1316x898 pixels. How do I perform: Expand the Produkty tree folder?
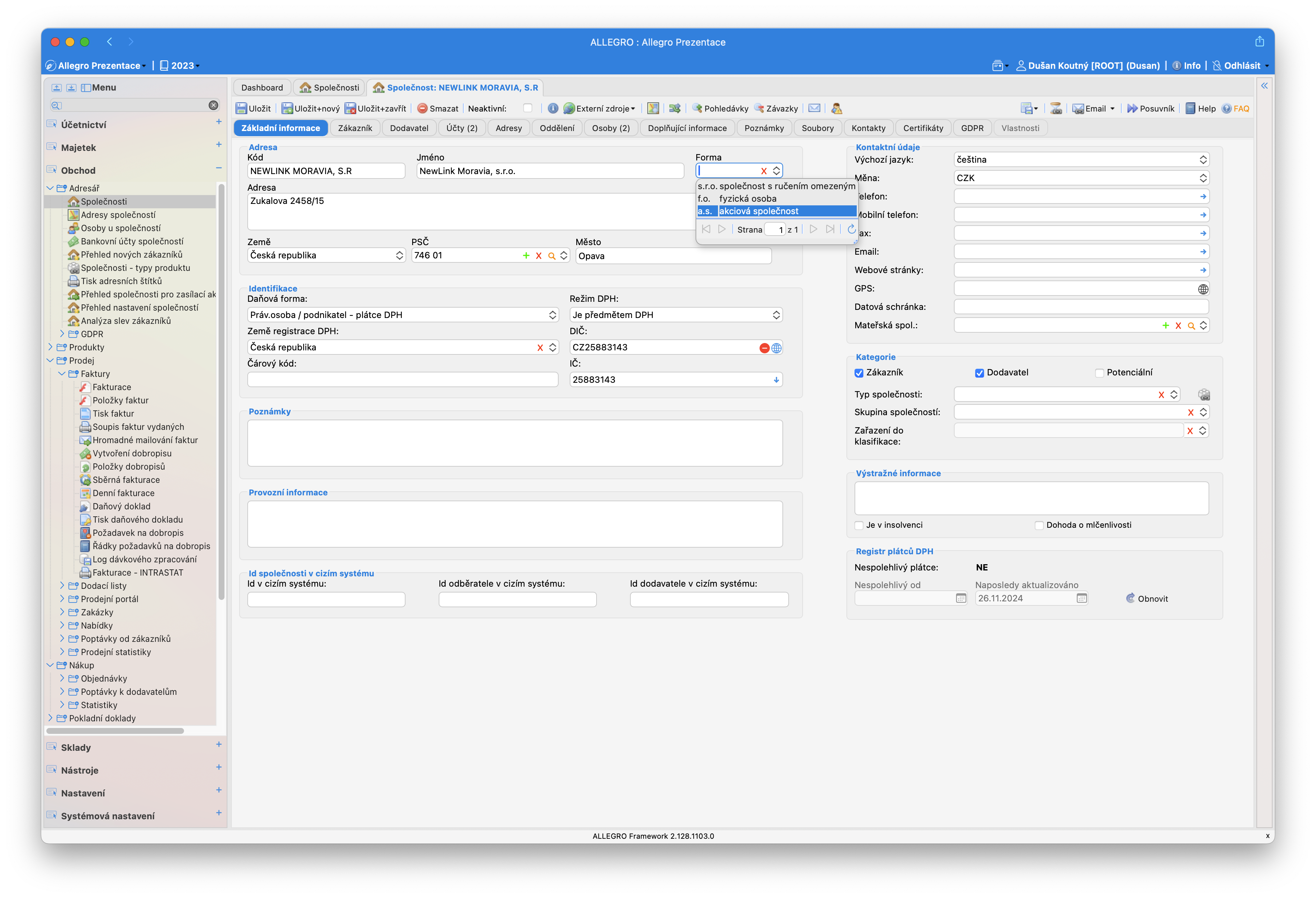pyautogui.click(x=50, y=347)
